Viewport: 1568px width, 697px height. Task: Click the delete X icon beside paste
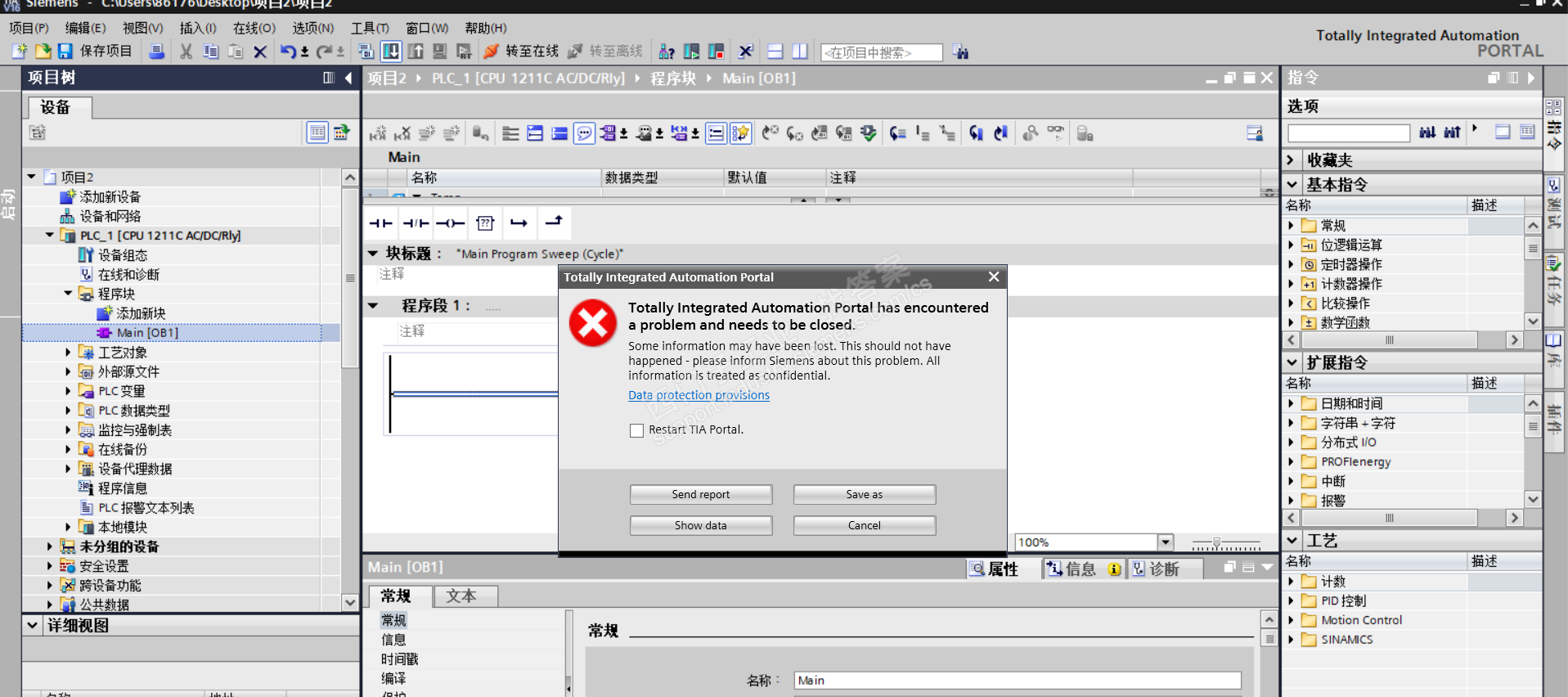(260, 52)
